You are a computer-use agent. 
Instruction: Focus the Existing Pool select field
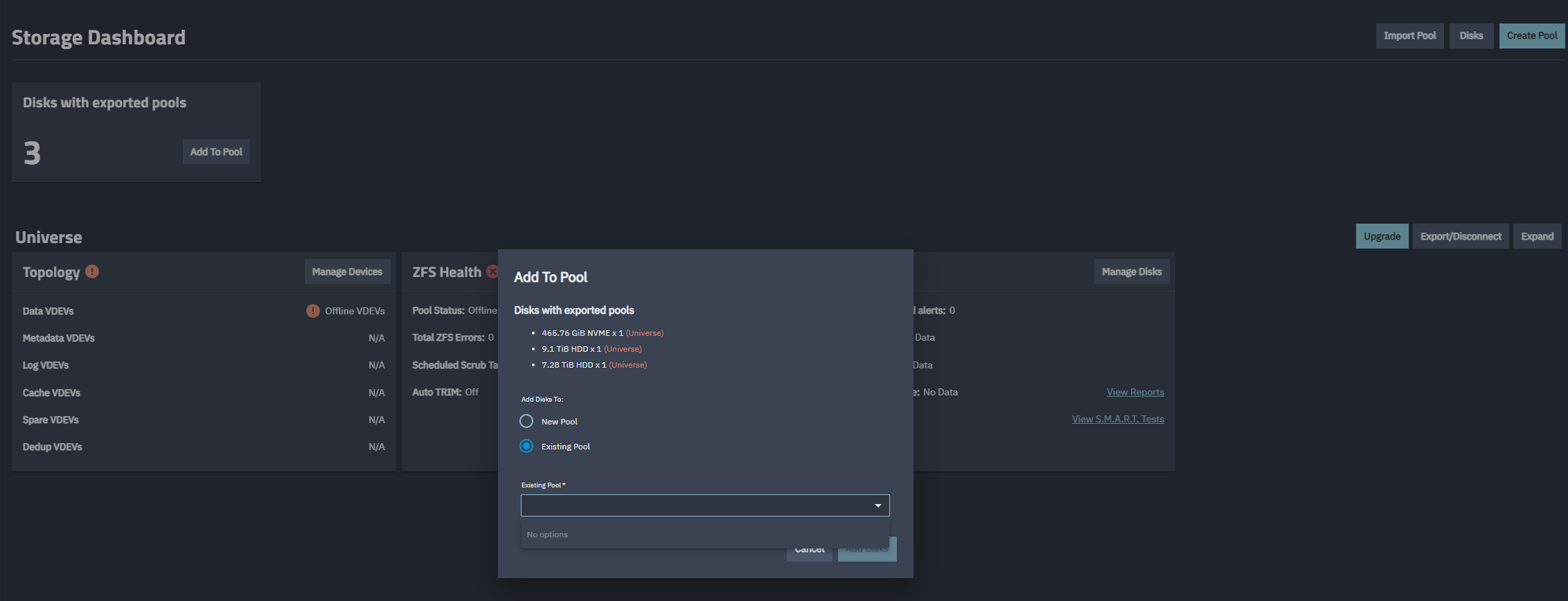click(x=696, y=505)
